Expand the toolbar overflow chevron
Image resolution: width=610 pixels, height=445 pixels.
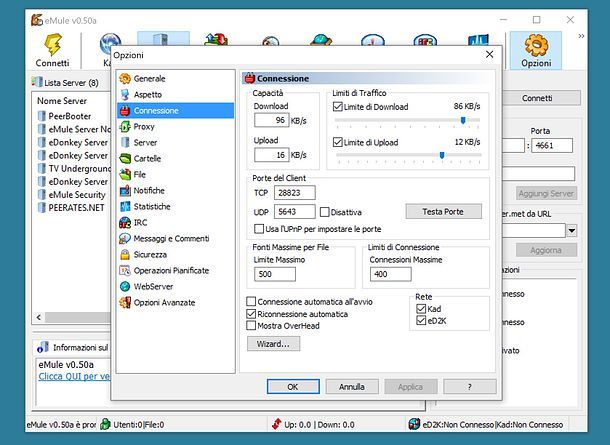pos(581,36)
